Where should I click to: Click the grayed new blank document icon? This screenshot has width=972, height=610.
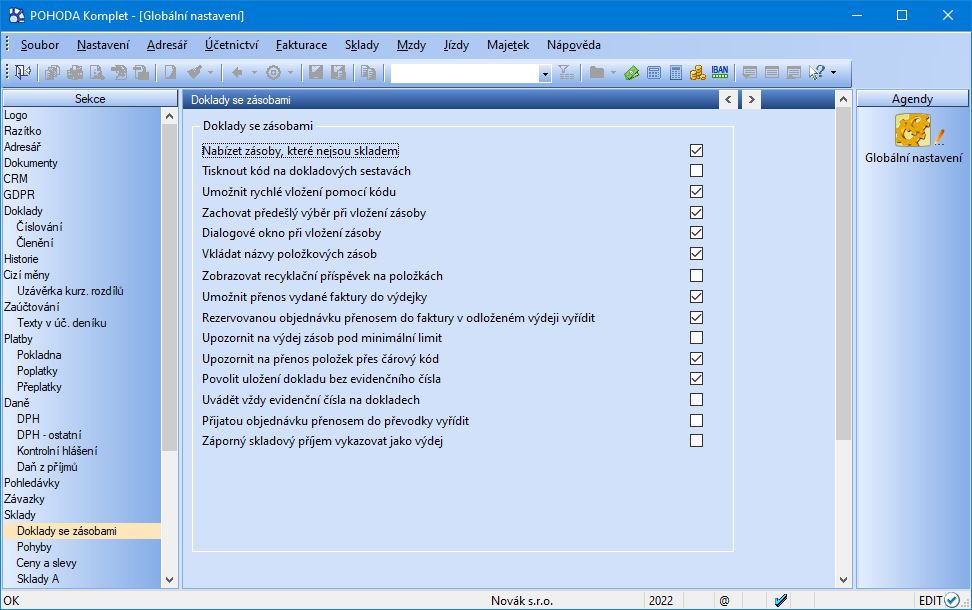(170, 73)
